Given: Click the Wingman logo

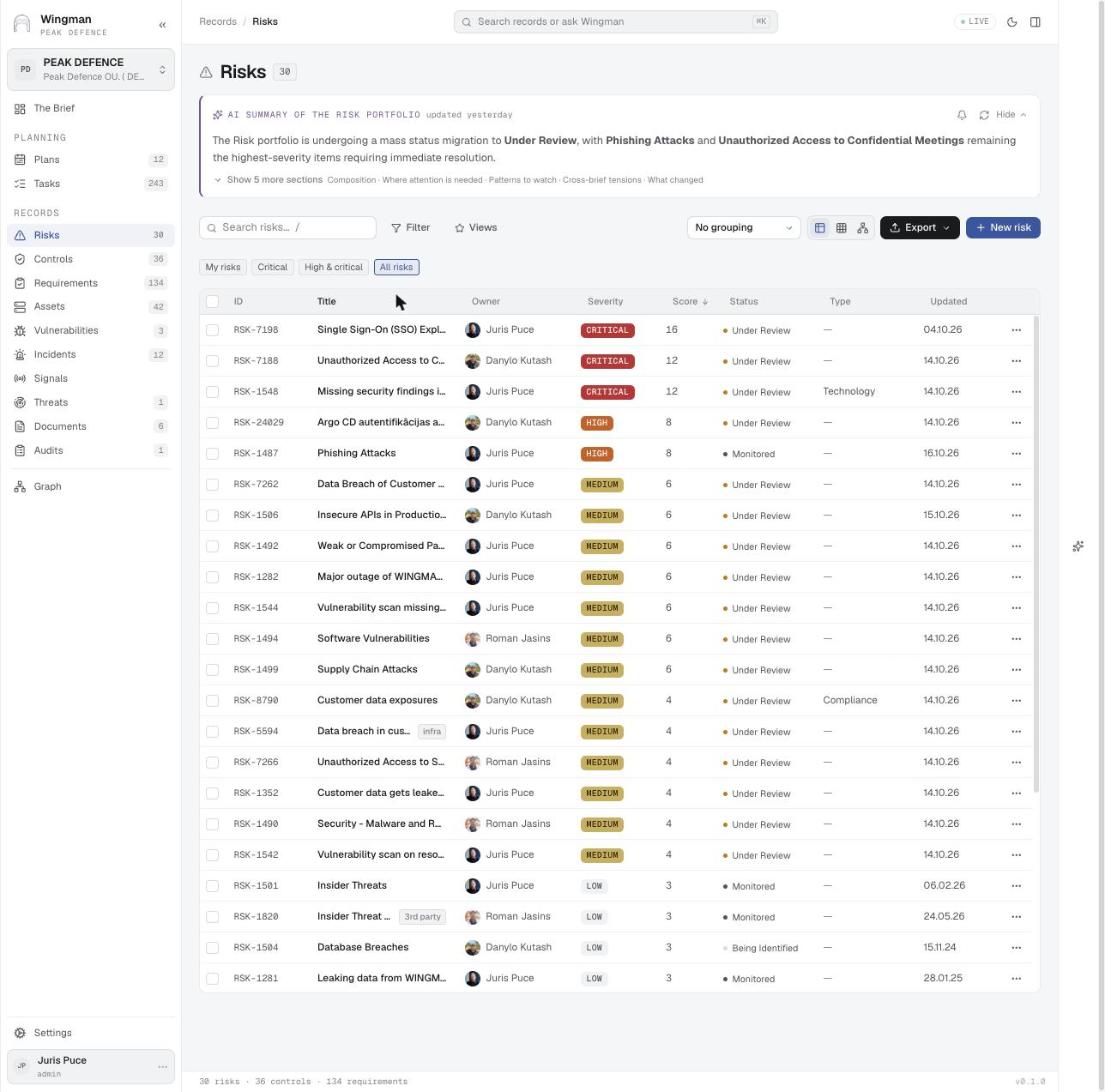Looking at the screenshot, I should click(23, 24).
